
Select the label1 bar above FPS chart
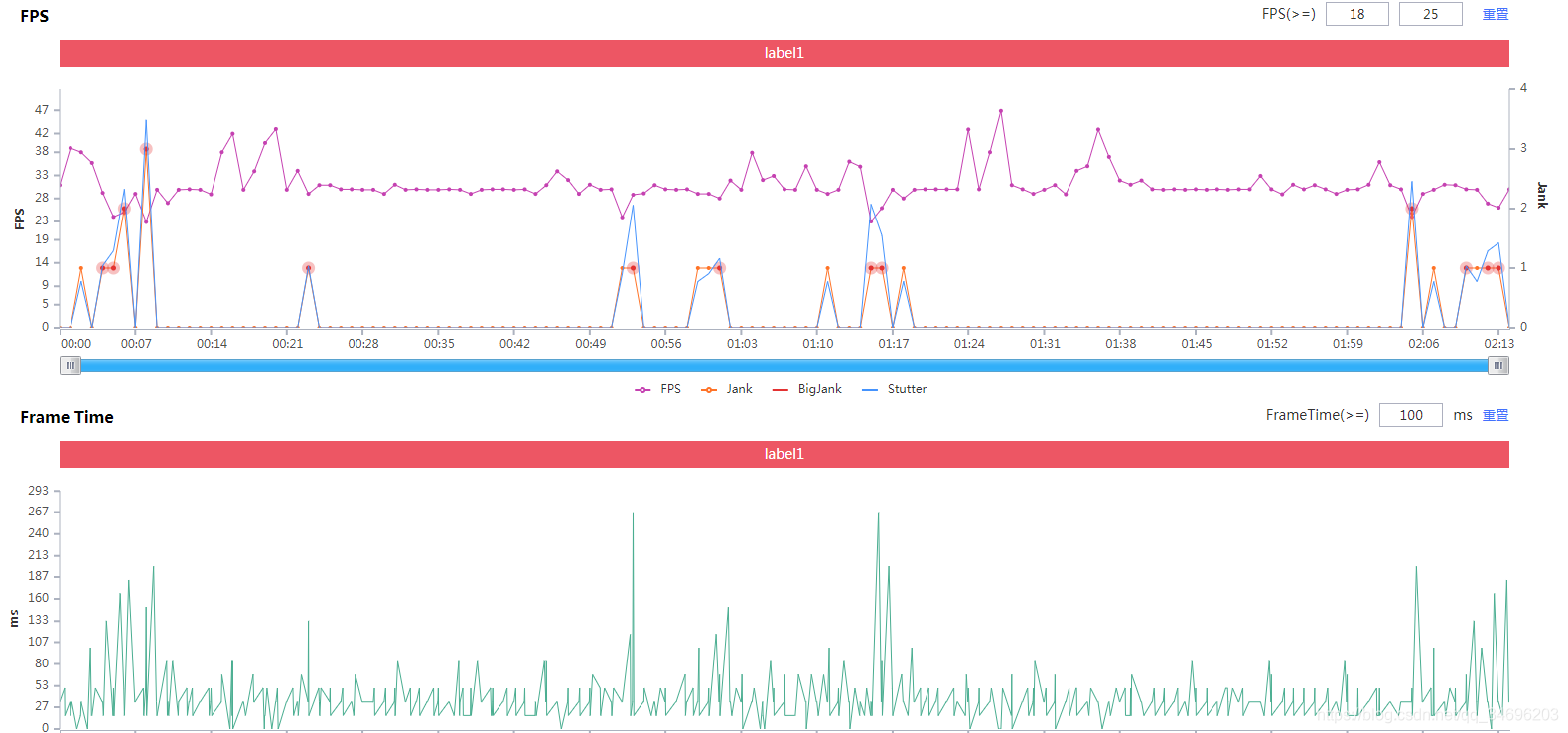point(784,53)
